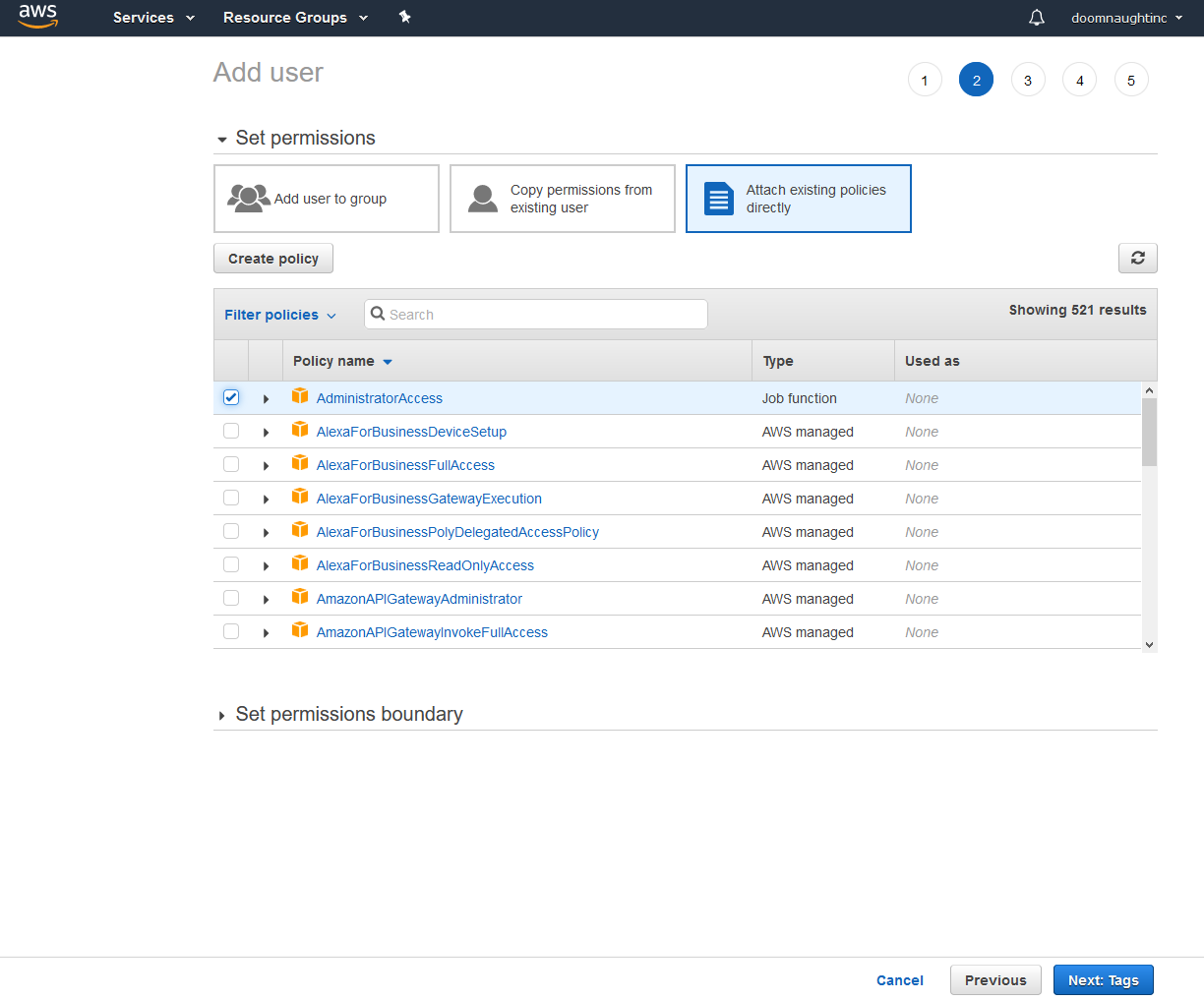
Task: Click the Create policy button
Action: click(273, 259)
